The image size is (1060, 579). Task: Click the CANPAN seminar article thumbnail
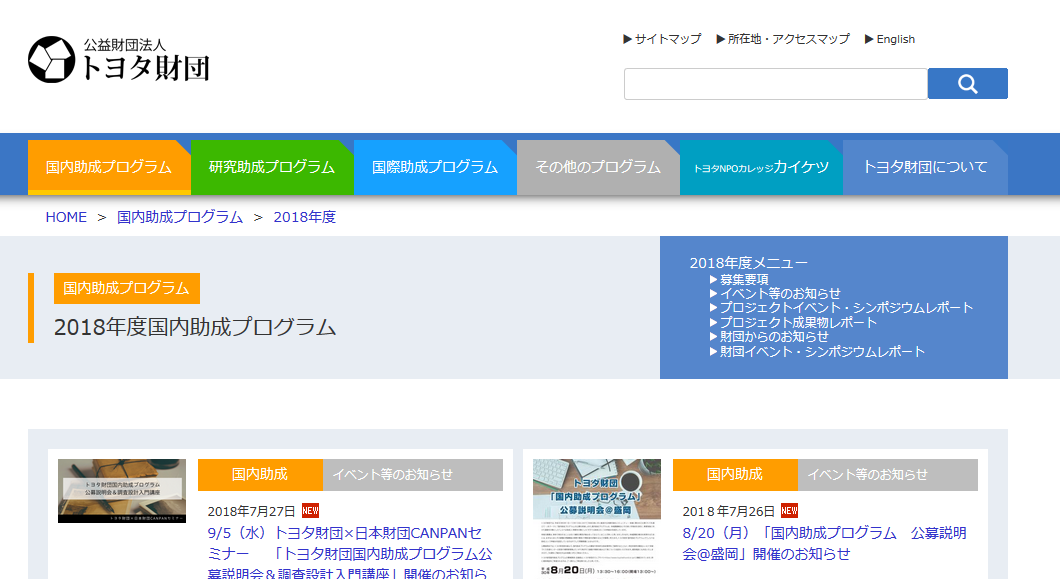pyautogui.click(x=122, y=491)
